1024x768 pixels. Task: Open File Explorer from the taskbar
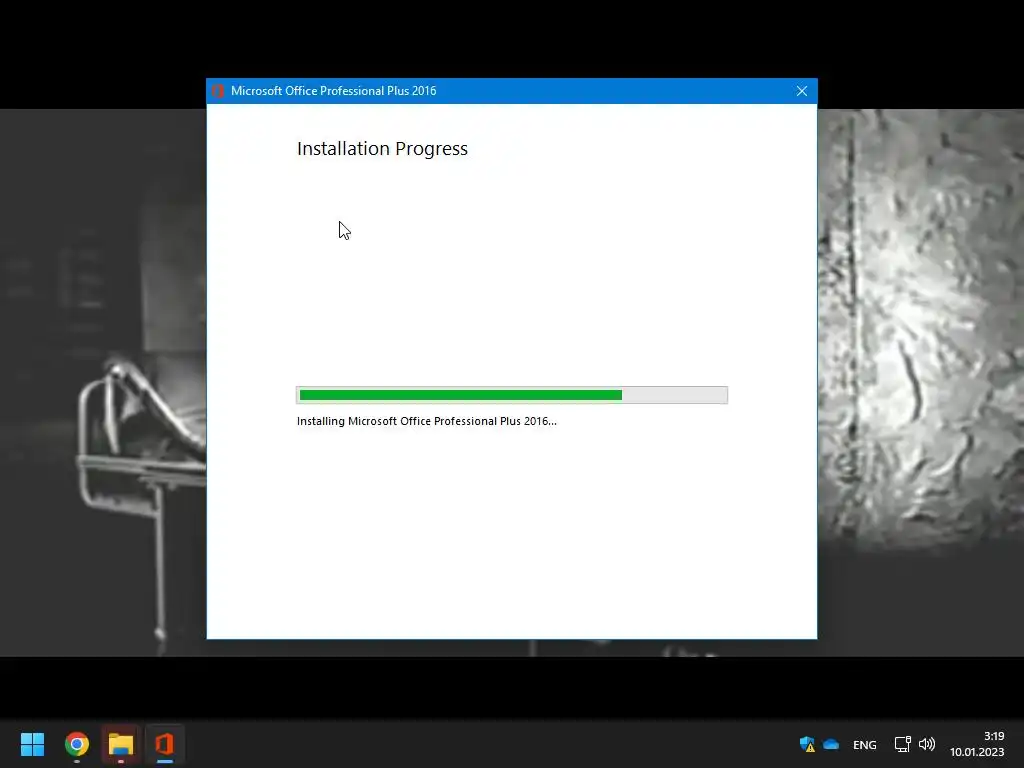pos(121,744)
